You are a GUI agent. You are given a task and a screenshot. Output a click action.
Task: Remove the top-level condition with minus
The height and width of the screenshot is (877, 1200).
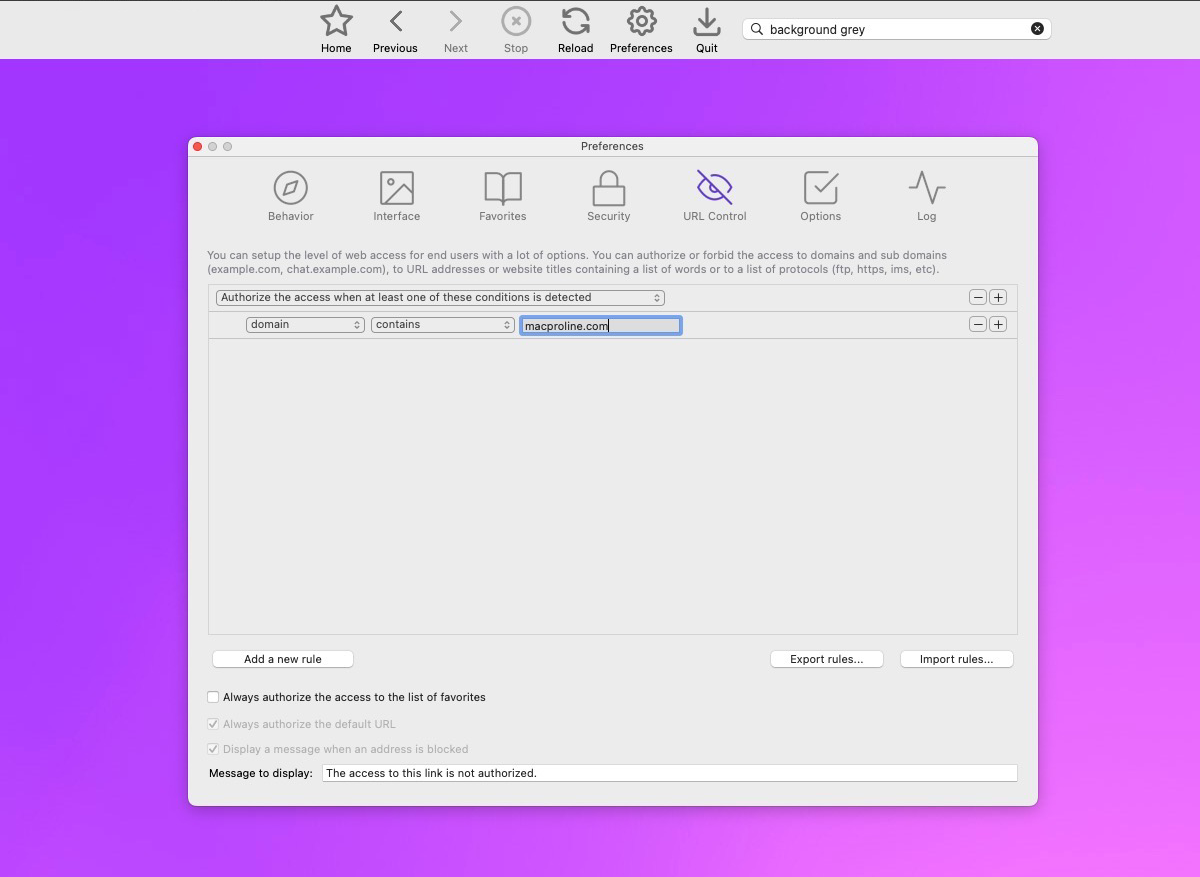point(978,298)
